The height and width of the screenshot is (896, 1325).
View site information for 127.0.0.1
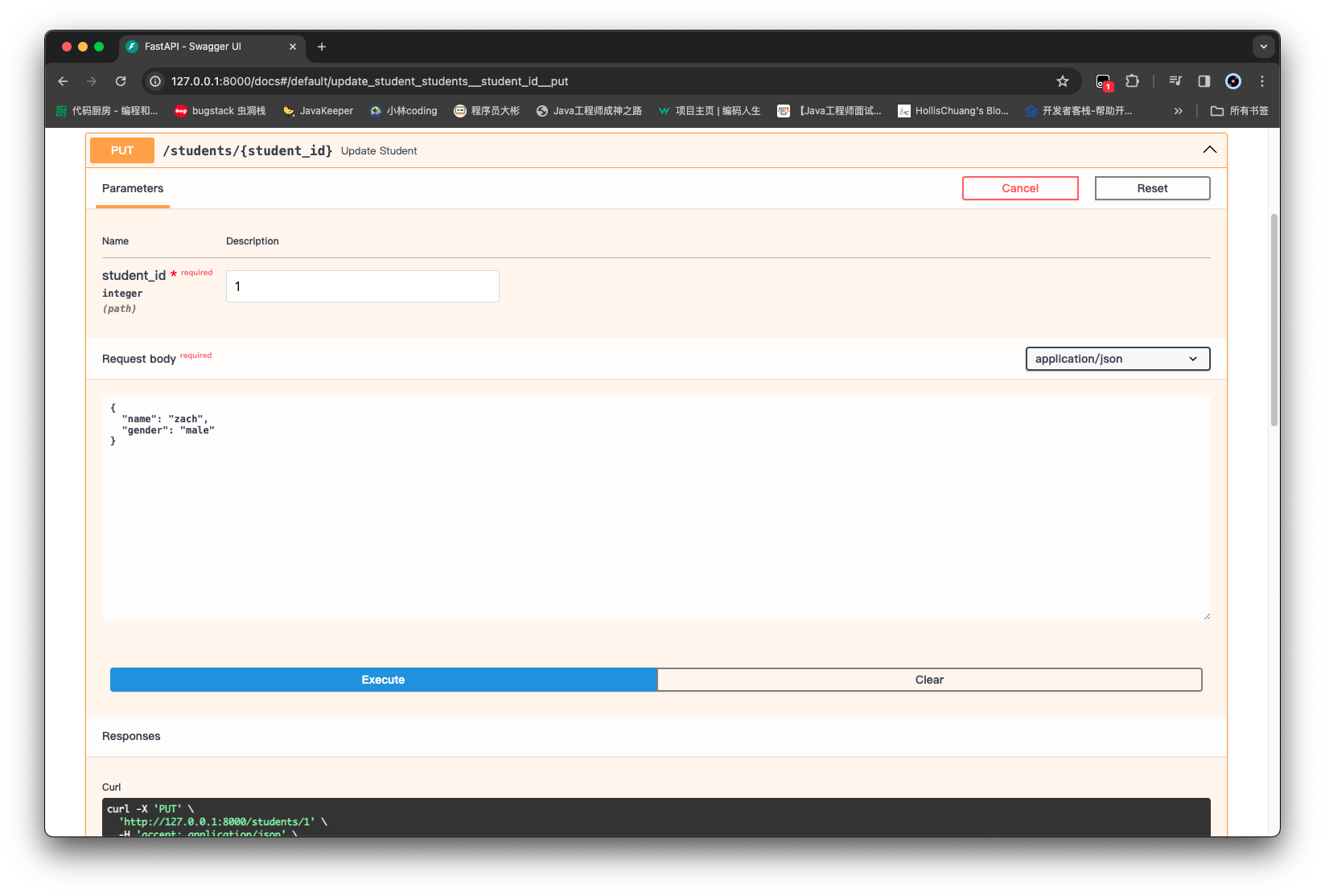coord(156,81)
